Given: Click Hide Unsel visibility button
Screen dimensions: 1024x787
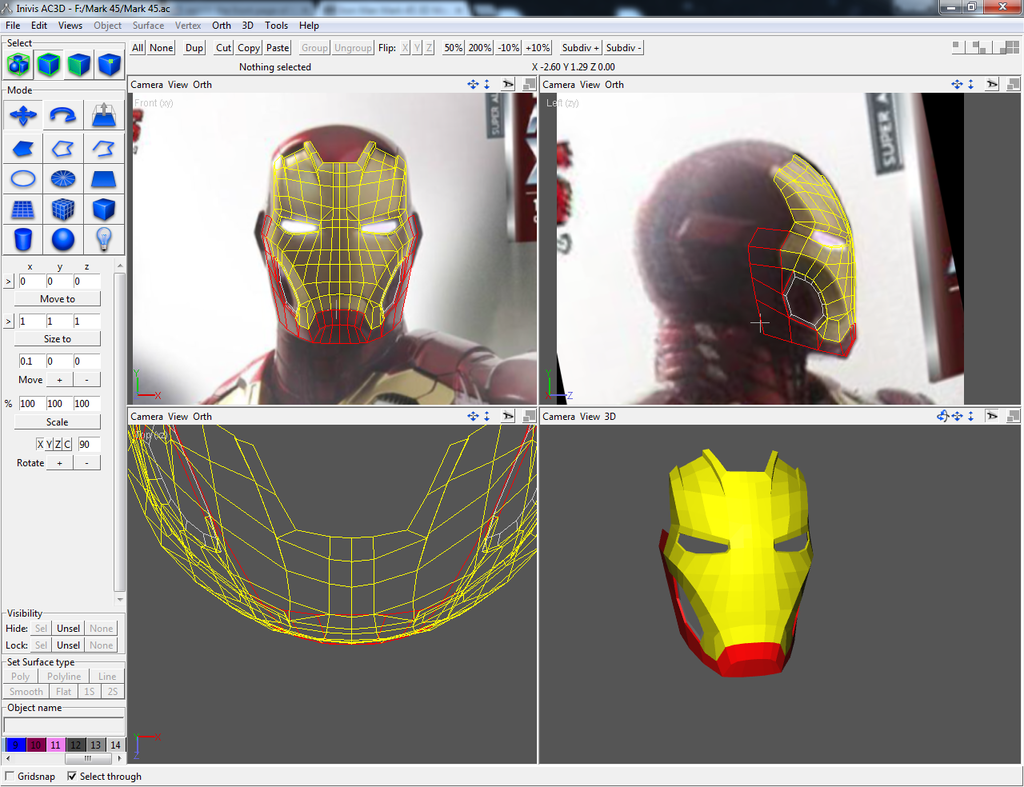Looking at the screenshot, I should coord(68,628).
